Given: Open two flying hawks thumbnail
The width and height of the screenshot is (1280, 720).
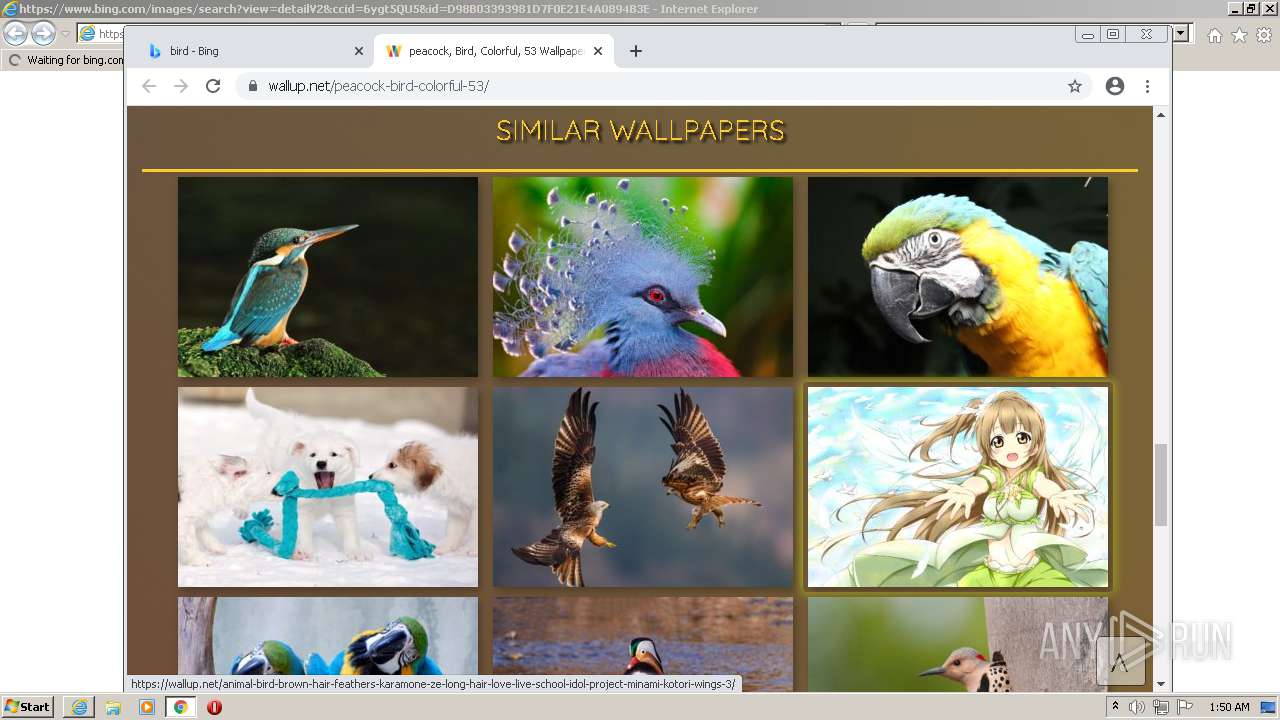Looking at the screenshot, I should click(643, 487).
